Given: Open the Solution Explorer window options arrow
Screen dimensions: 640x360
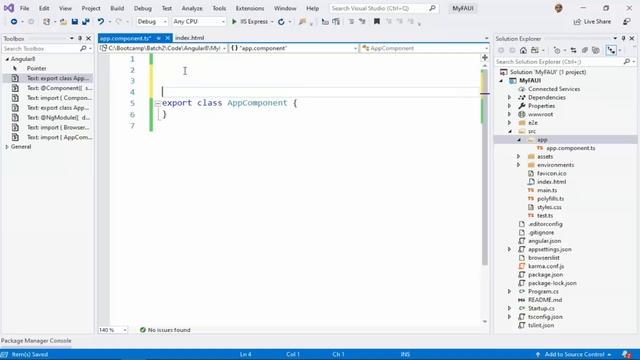Looking at the screenshot, I should [x=615, y=38].
